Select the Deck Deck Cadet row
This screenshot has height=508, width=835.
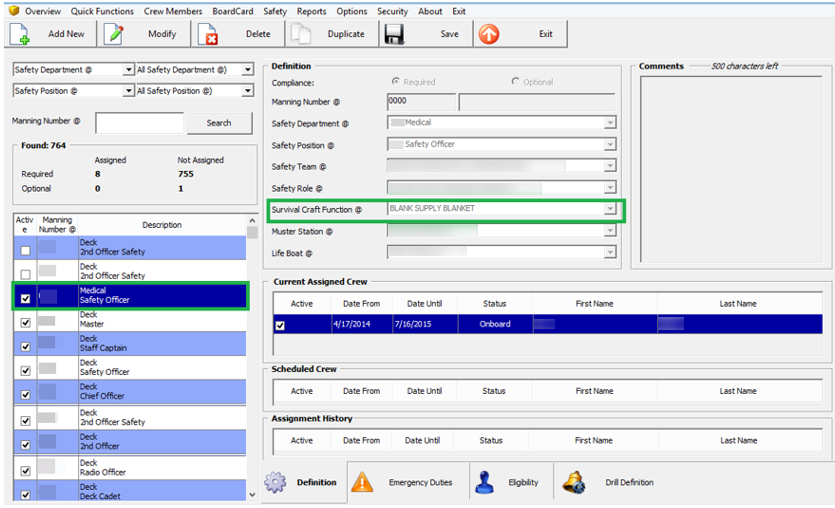pos(130,490)
